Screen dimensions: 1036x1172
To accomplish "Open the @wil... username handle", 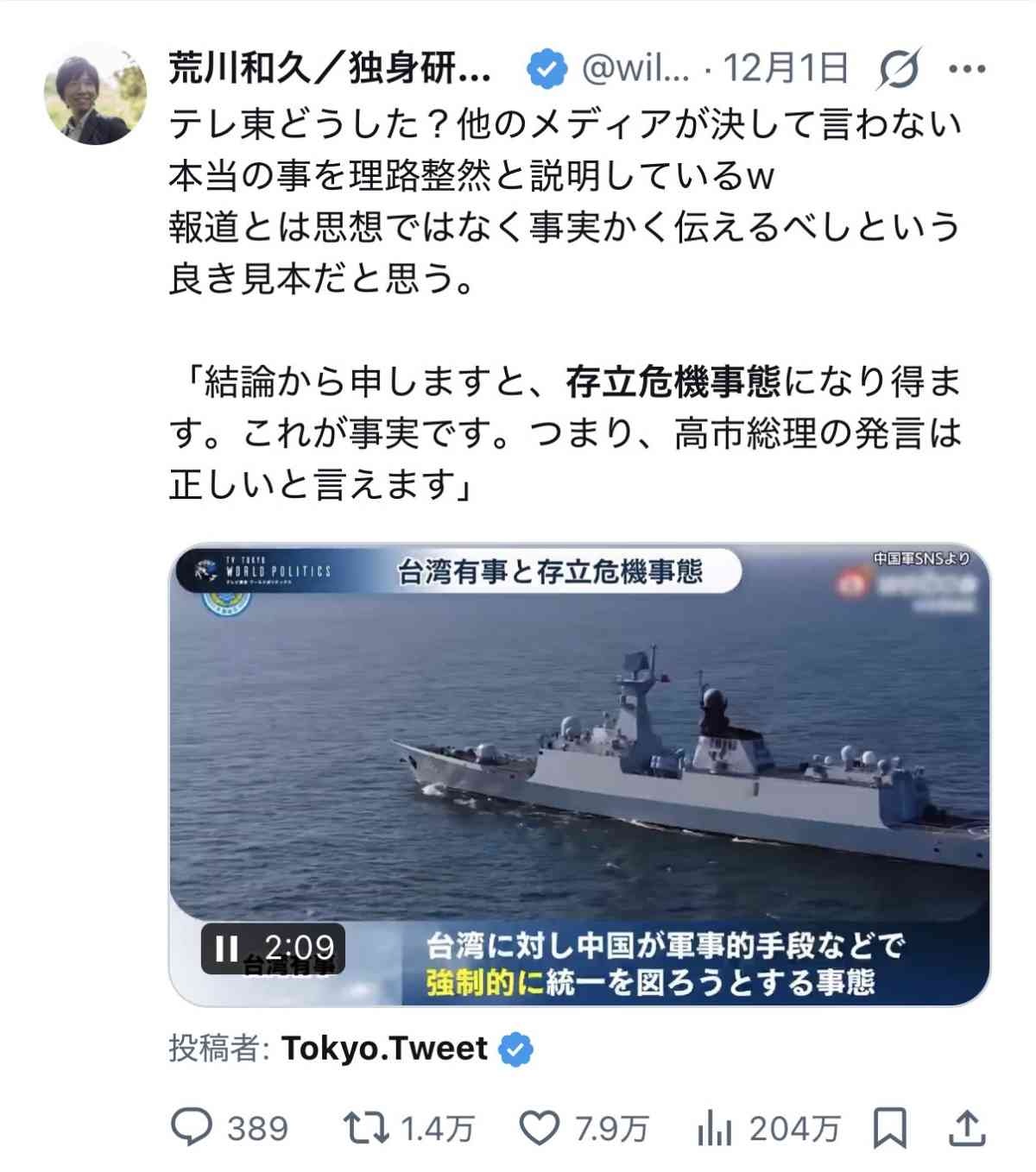I will [x=635, y=68].
